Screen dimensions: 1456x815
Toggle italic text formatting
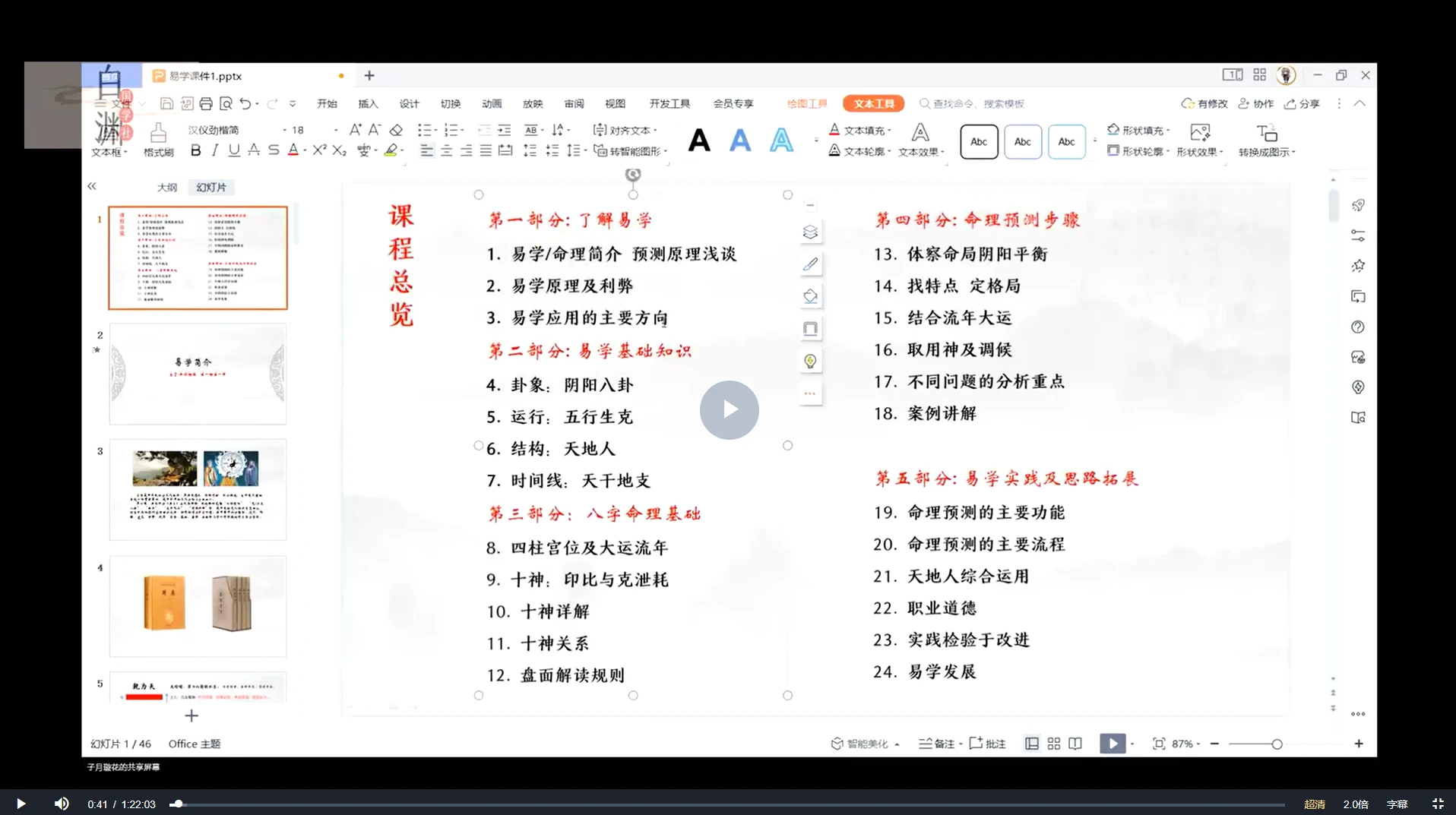point(215,150)
